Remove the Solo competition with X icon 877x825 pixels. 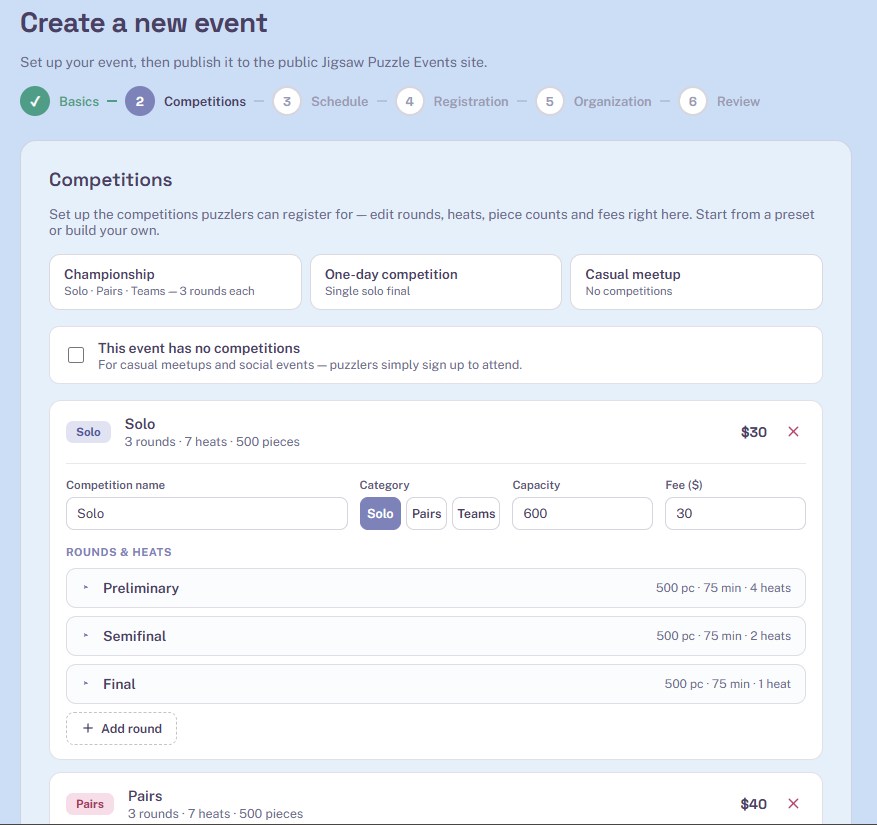[793, 432]
